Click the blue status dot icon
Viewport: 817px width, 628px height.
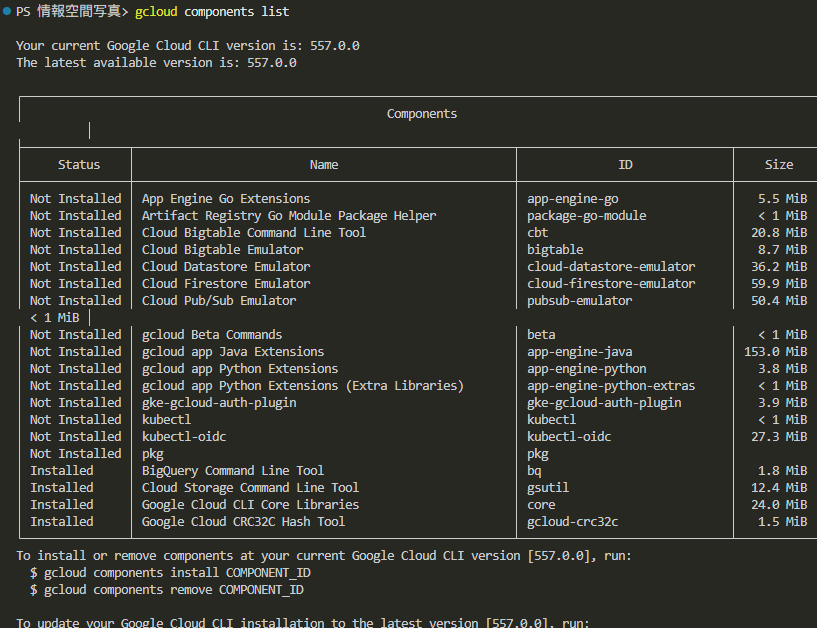click(x=9, y=11)
